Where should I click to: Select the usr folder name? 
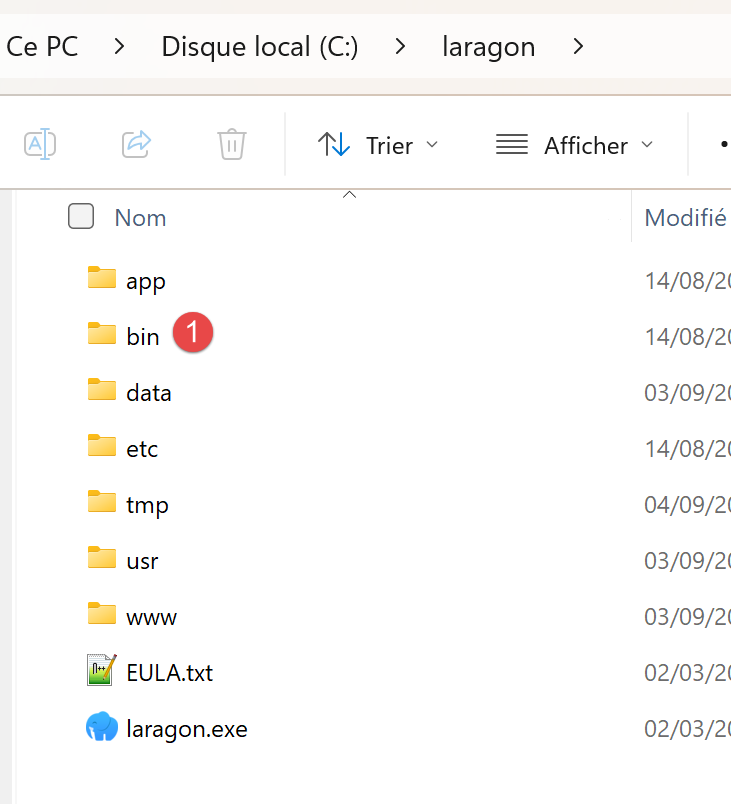[143, 561]
